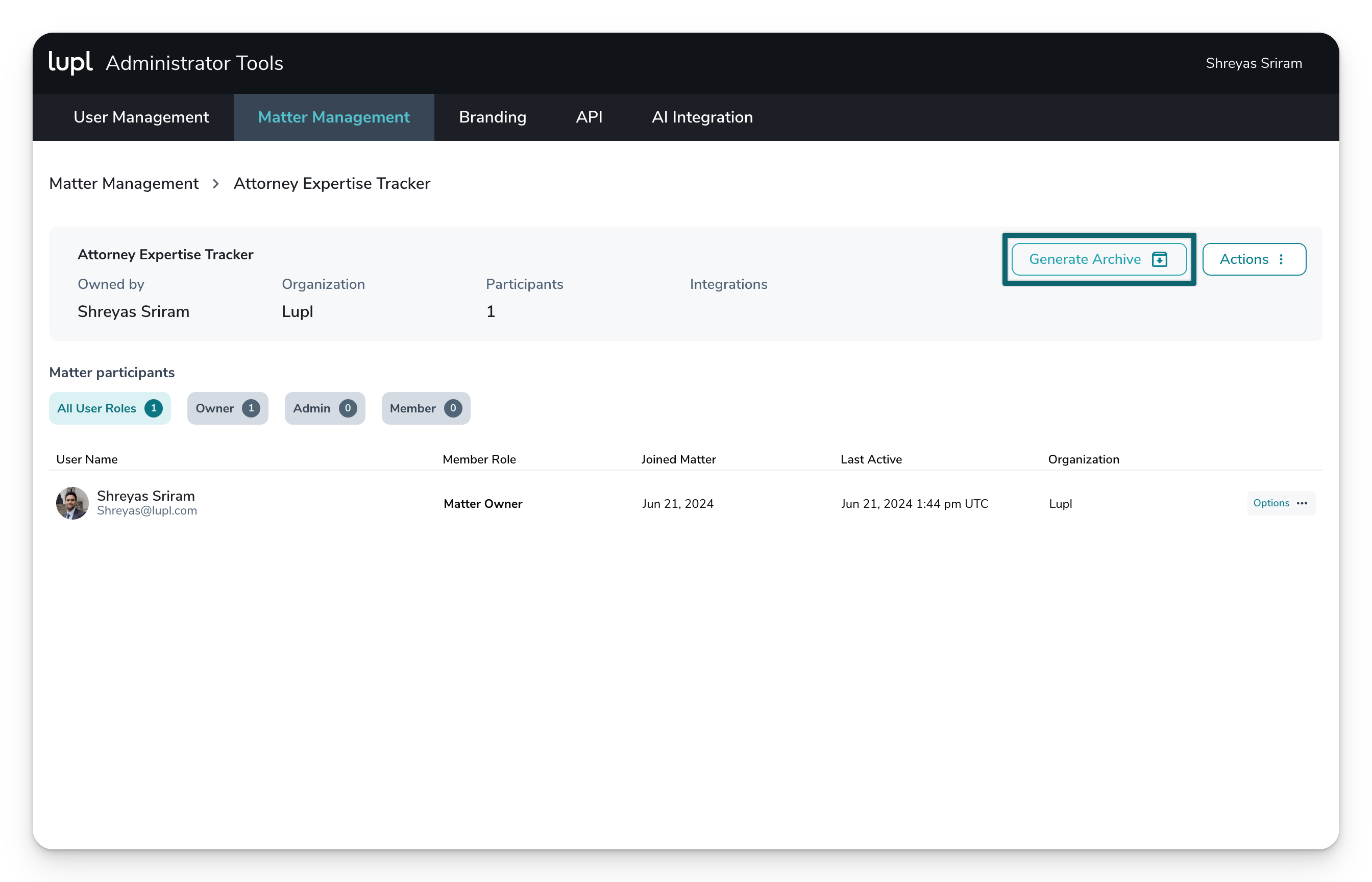Go to the API tab
This screenshot has height=882, width=1372.
coord(589,117)
